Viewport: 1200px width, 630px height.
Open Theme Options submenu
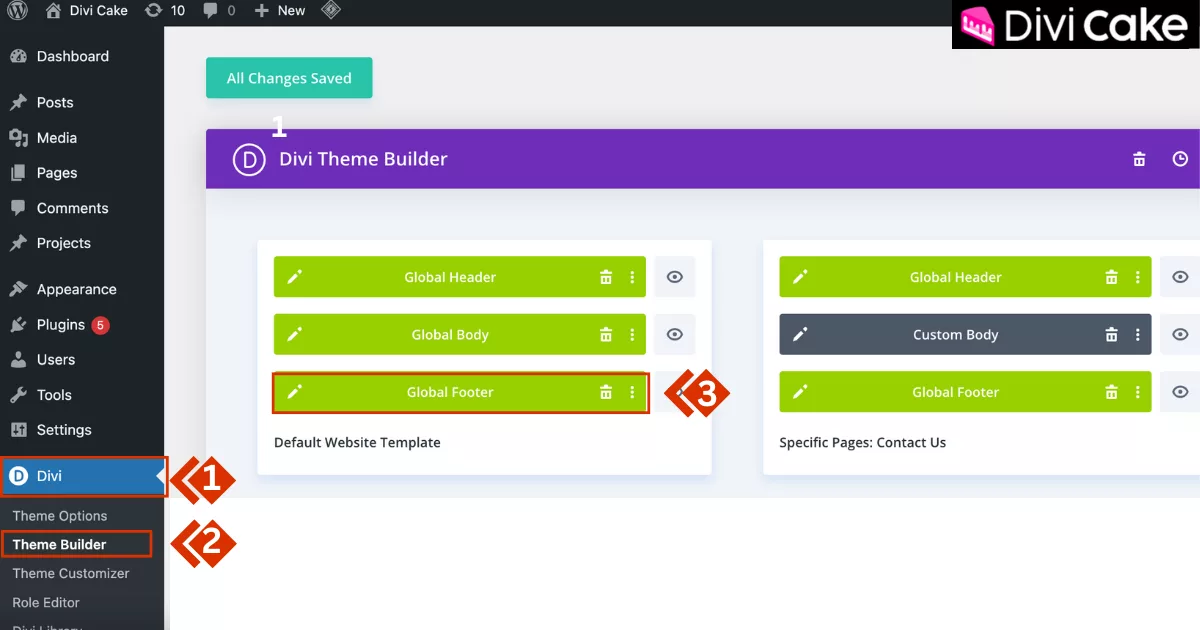[60, 516]
